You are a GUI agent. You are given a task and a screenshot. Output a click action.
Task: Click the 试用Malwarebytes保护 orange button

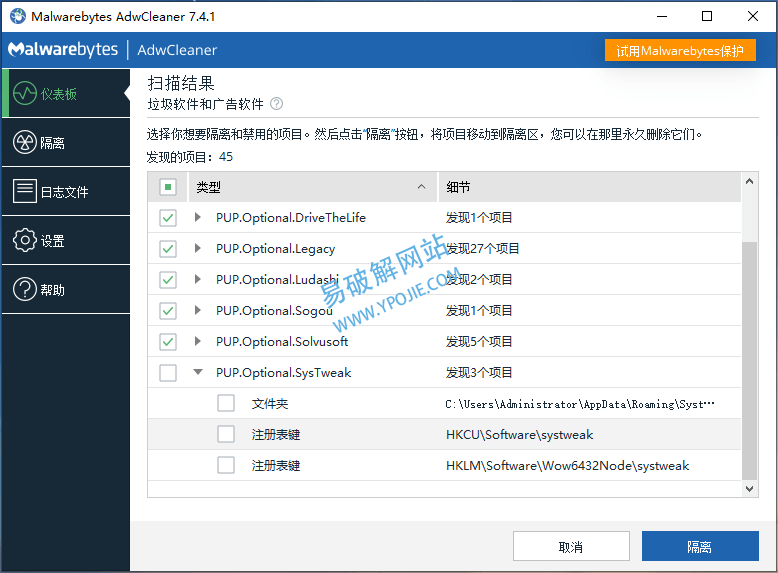pyautogui.click(x=680, y=50)
